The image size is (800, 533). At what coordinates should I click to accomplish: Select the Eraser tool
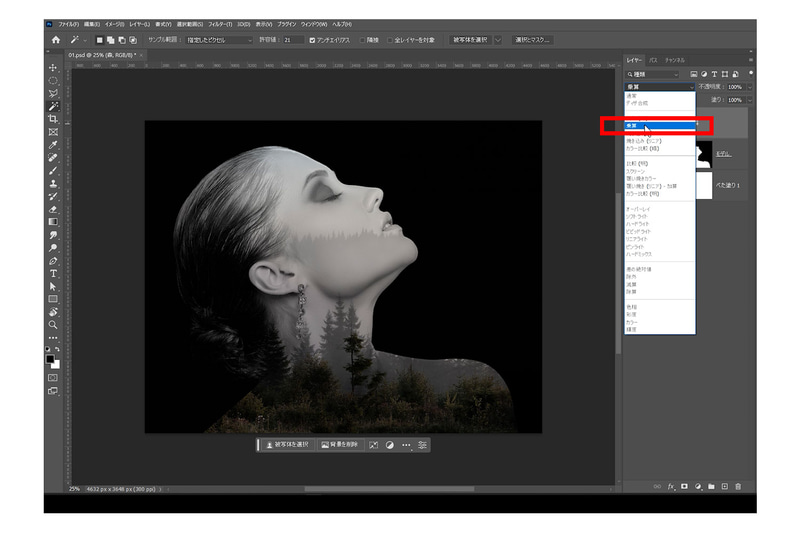pyautogui.click(x=53, y=209)
